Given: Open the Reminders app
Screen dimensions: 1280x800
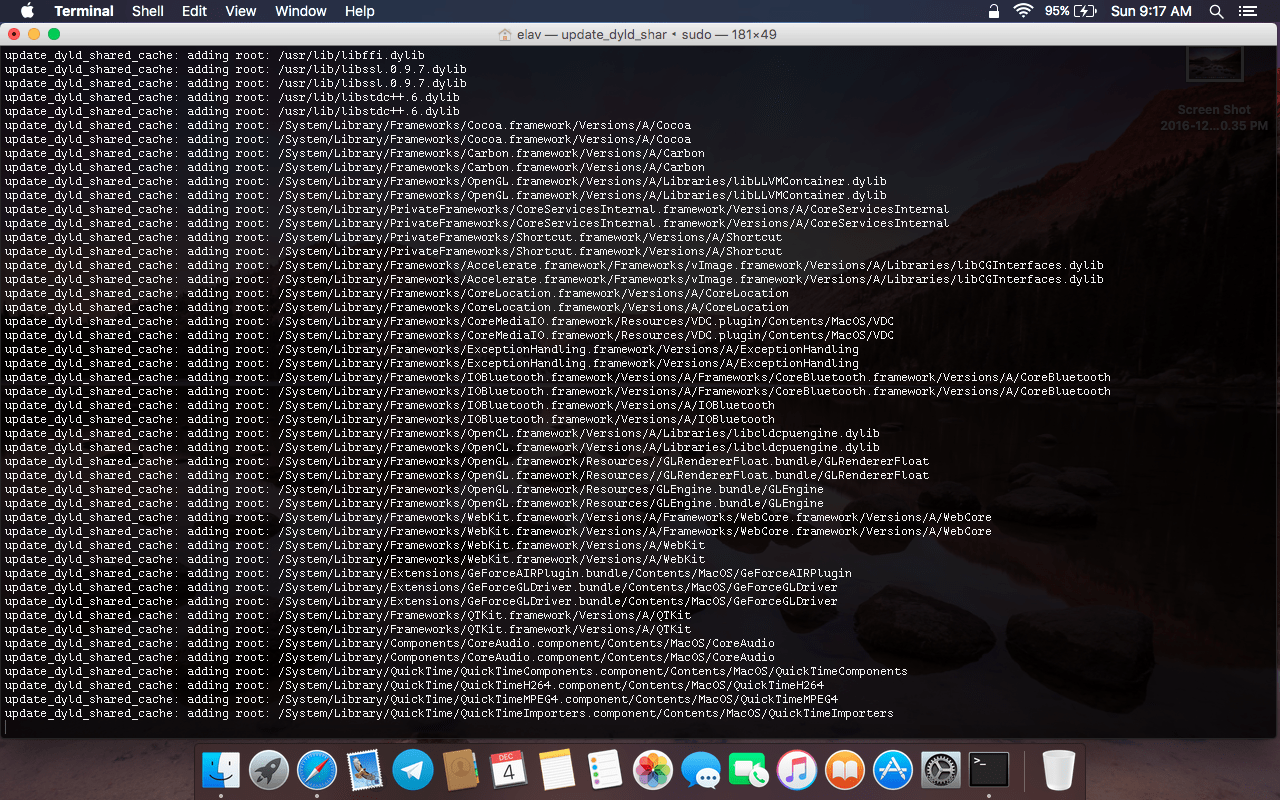Looking at the screenshot, I should click(x=605, y=770).
